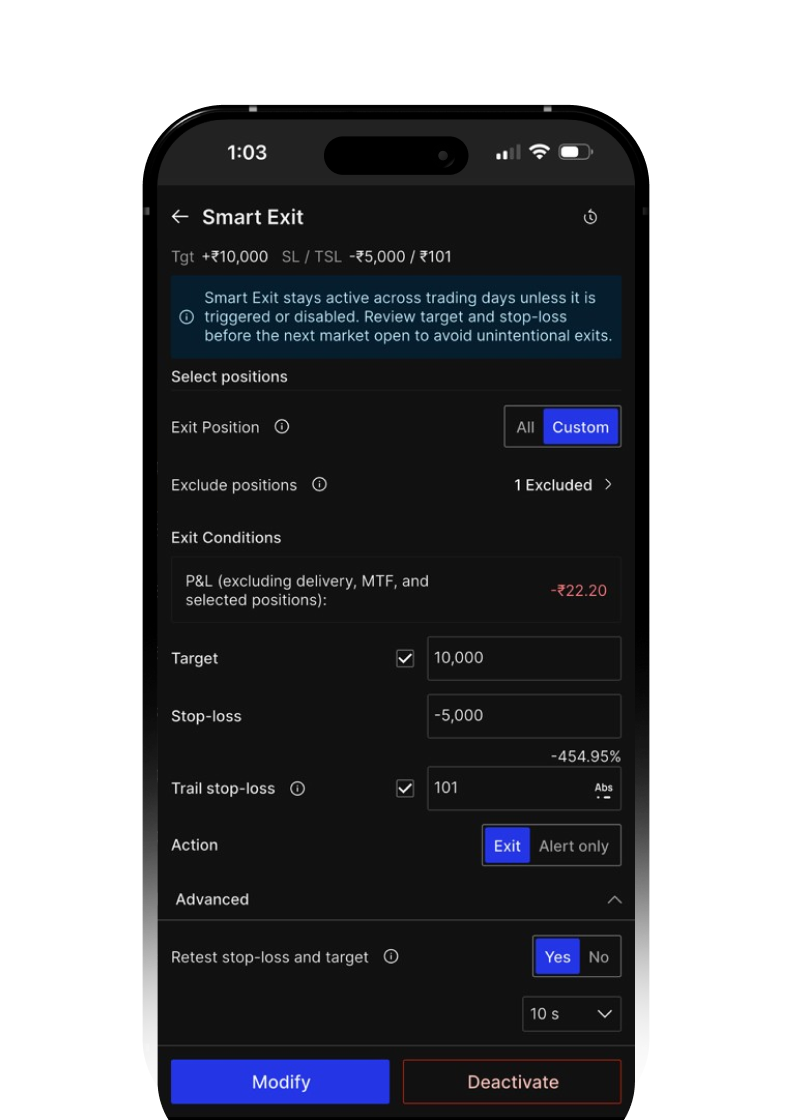Tap the Select positions heading
Viewport: 792px width, 1120px height.
tap(229, 376)
